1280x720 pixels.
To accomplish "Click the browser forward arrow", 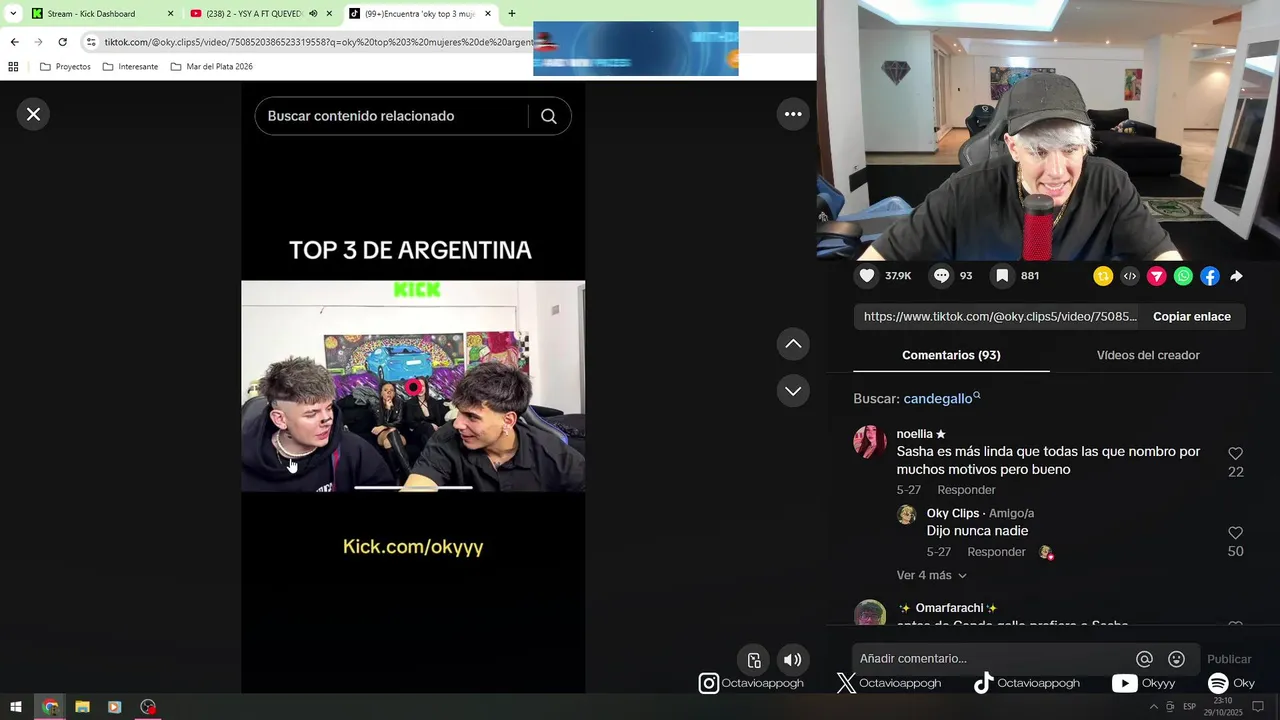I will pos(38,42).
